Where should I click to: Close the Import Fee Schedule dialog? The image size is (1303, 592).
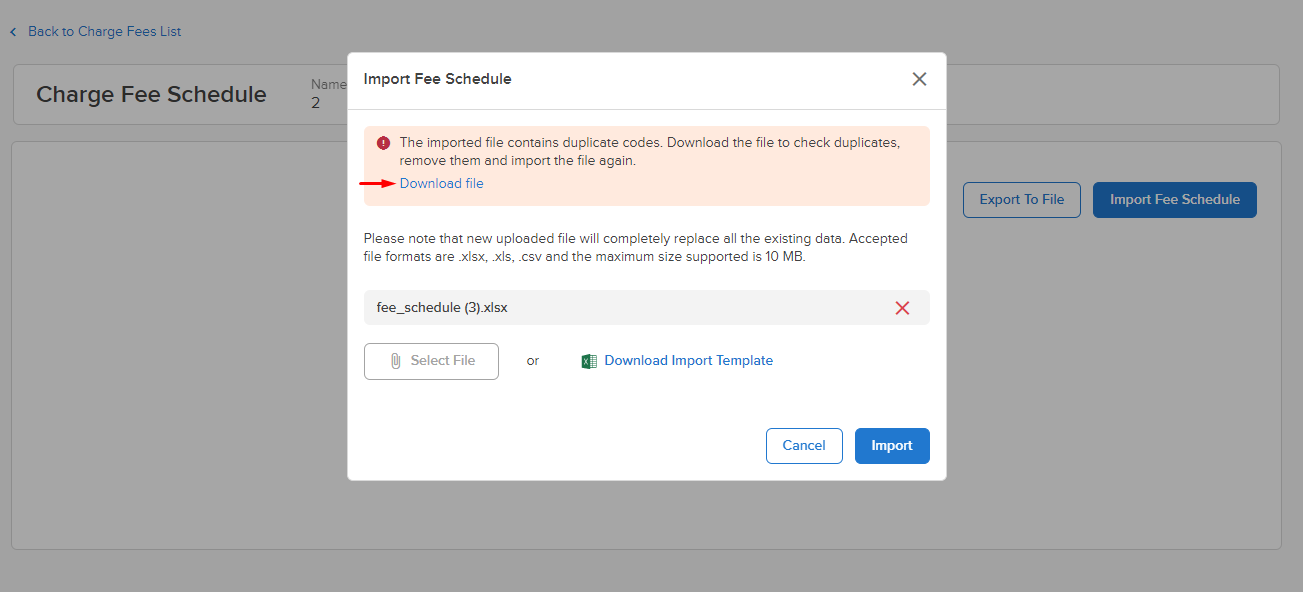pyautogui.click(x=919, y=78)
